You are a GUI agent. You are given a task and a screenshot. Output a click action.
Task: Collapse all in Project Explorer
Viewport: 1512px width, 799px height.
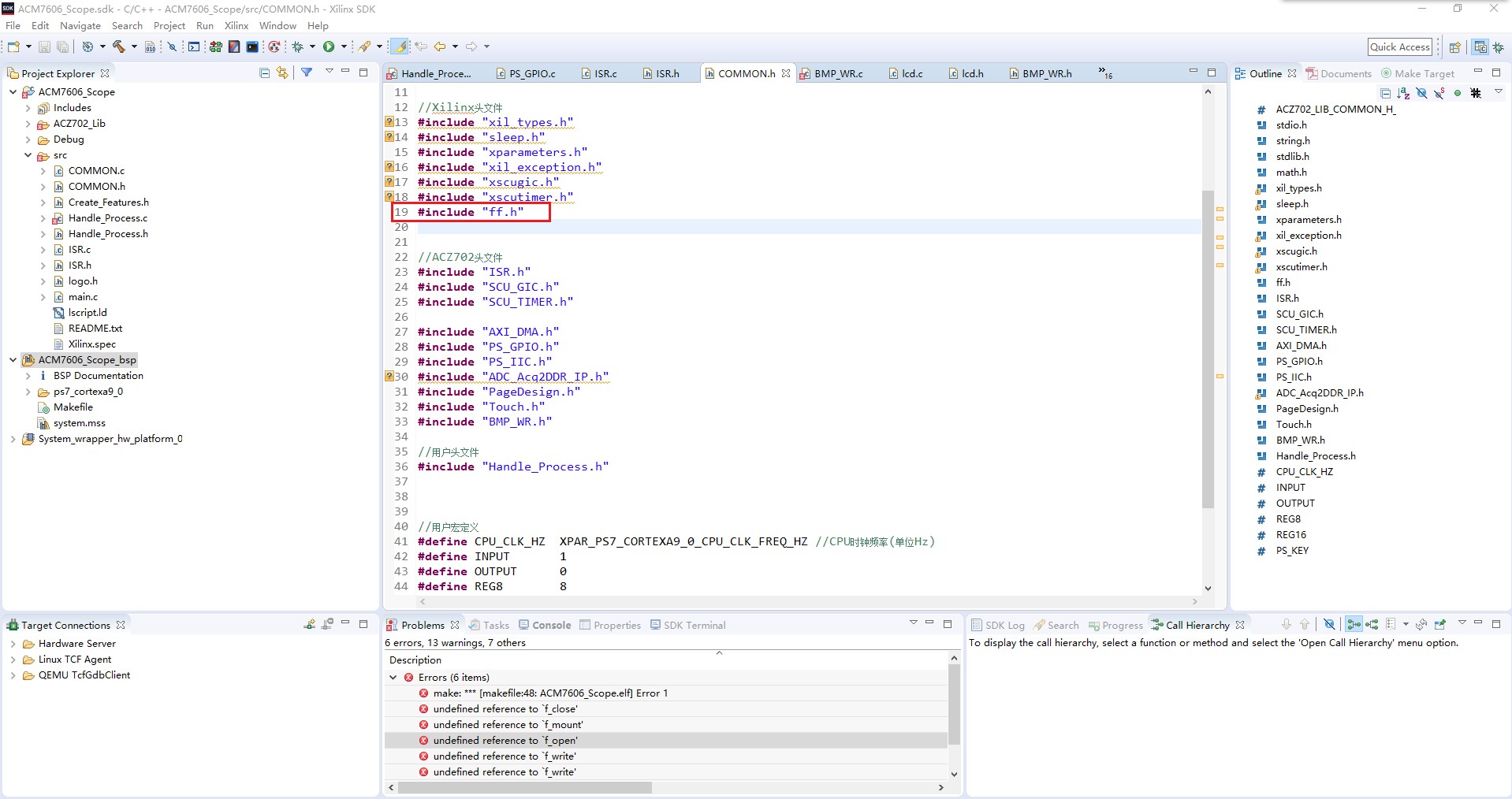click(x=264, y=72)
